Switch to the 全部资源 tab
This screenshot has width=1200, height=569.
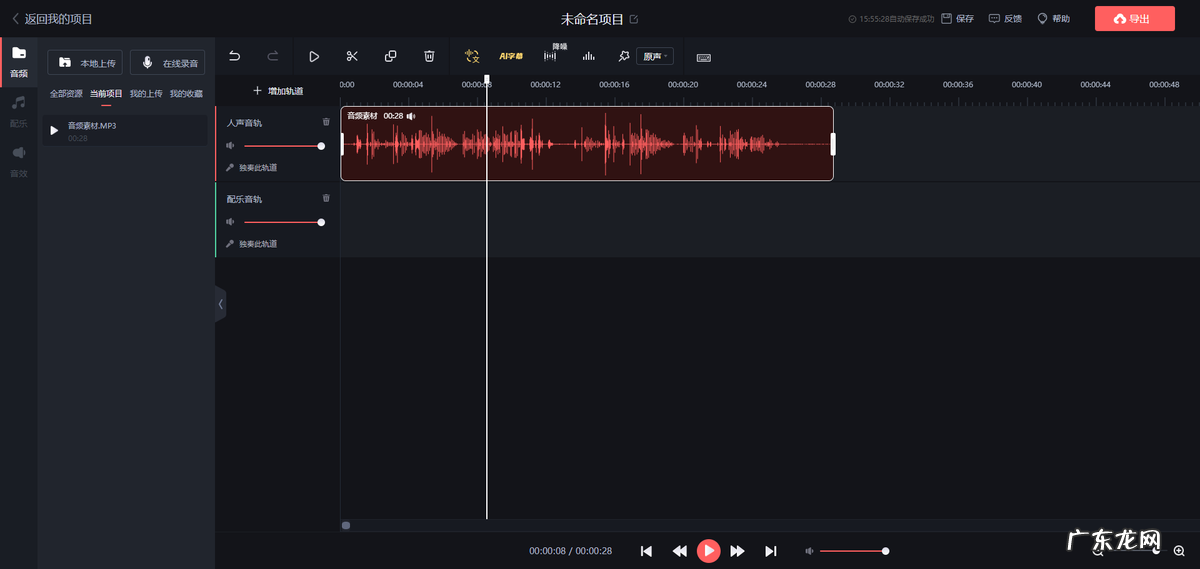(66, 94)
